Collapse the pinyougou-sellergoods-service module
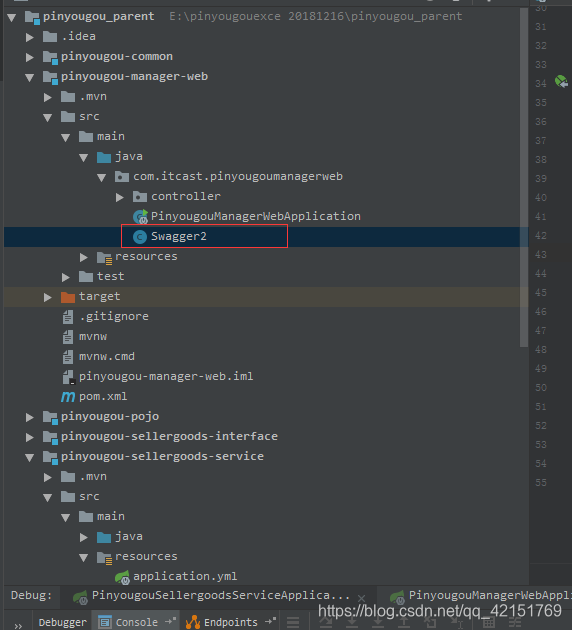 coord(29,458)
